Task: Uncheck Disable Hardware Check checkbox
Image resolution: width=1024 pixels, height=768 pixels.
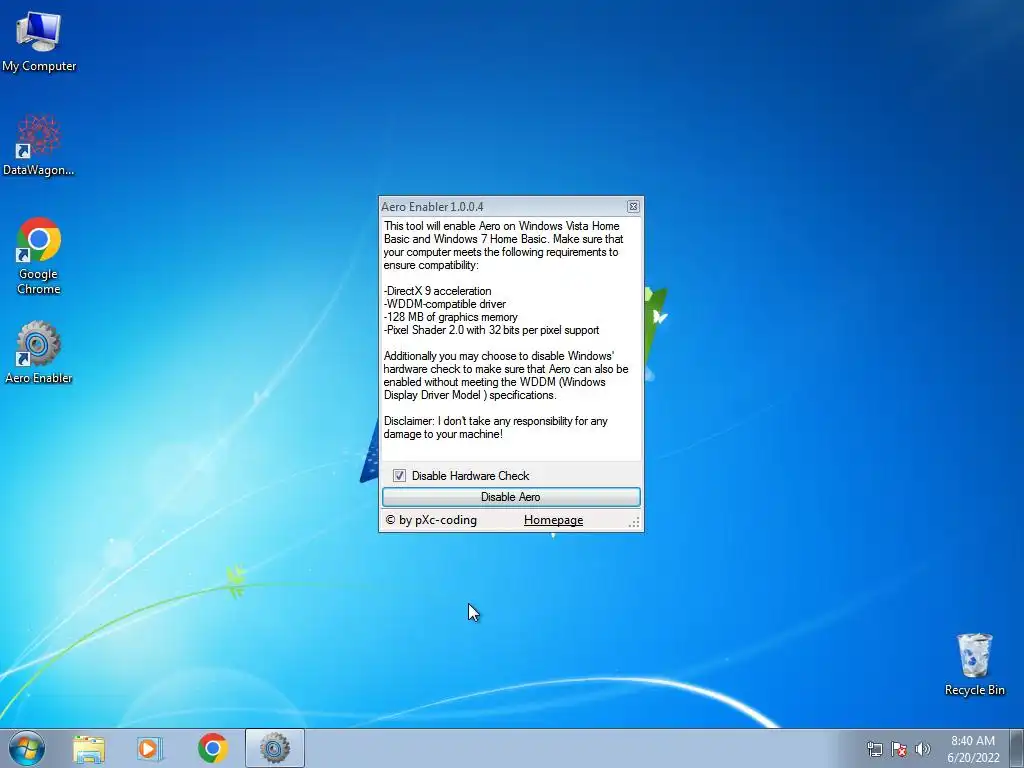Action: (x=399, y=475)
